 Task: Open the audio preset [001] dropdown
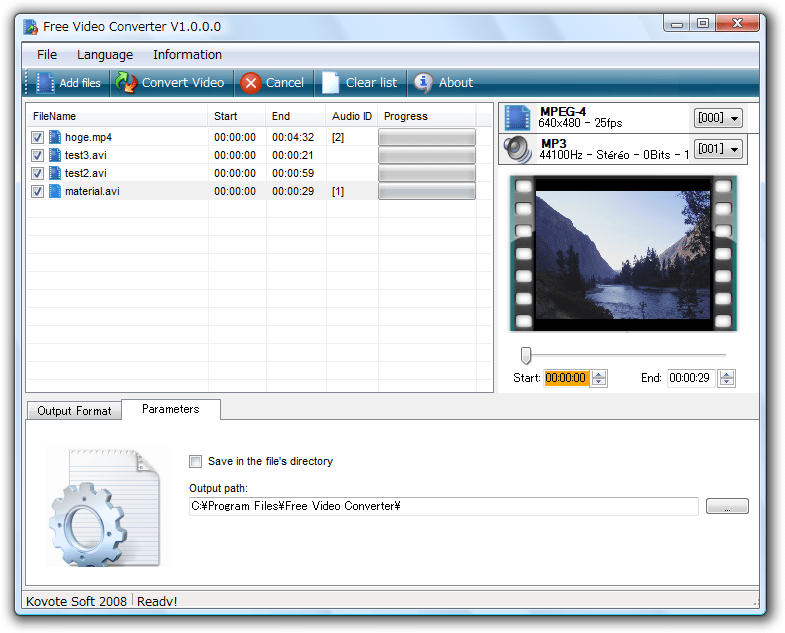pos(718,149)
